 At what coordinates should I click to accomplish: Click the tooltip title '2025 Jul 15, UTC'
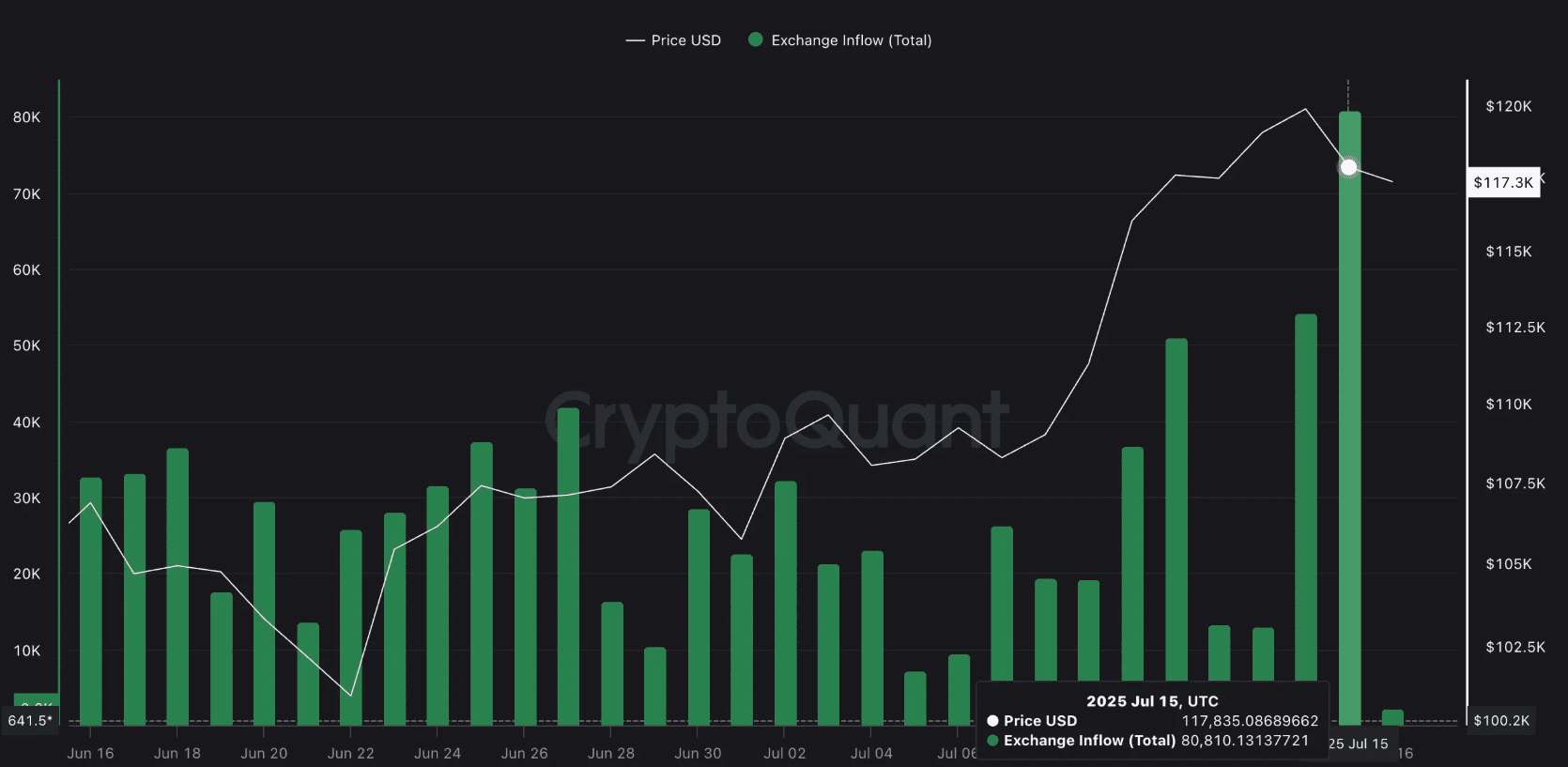(x=1152, y=701)
